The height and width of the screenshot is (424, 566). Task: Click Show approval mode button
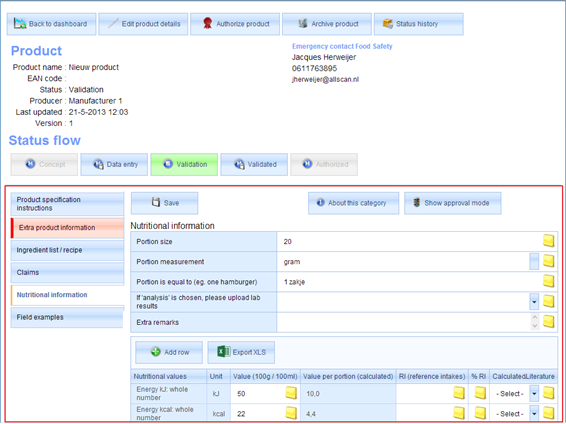[453, 203]
